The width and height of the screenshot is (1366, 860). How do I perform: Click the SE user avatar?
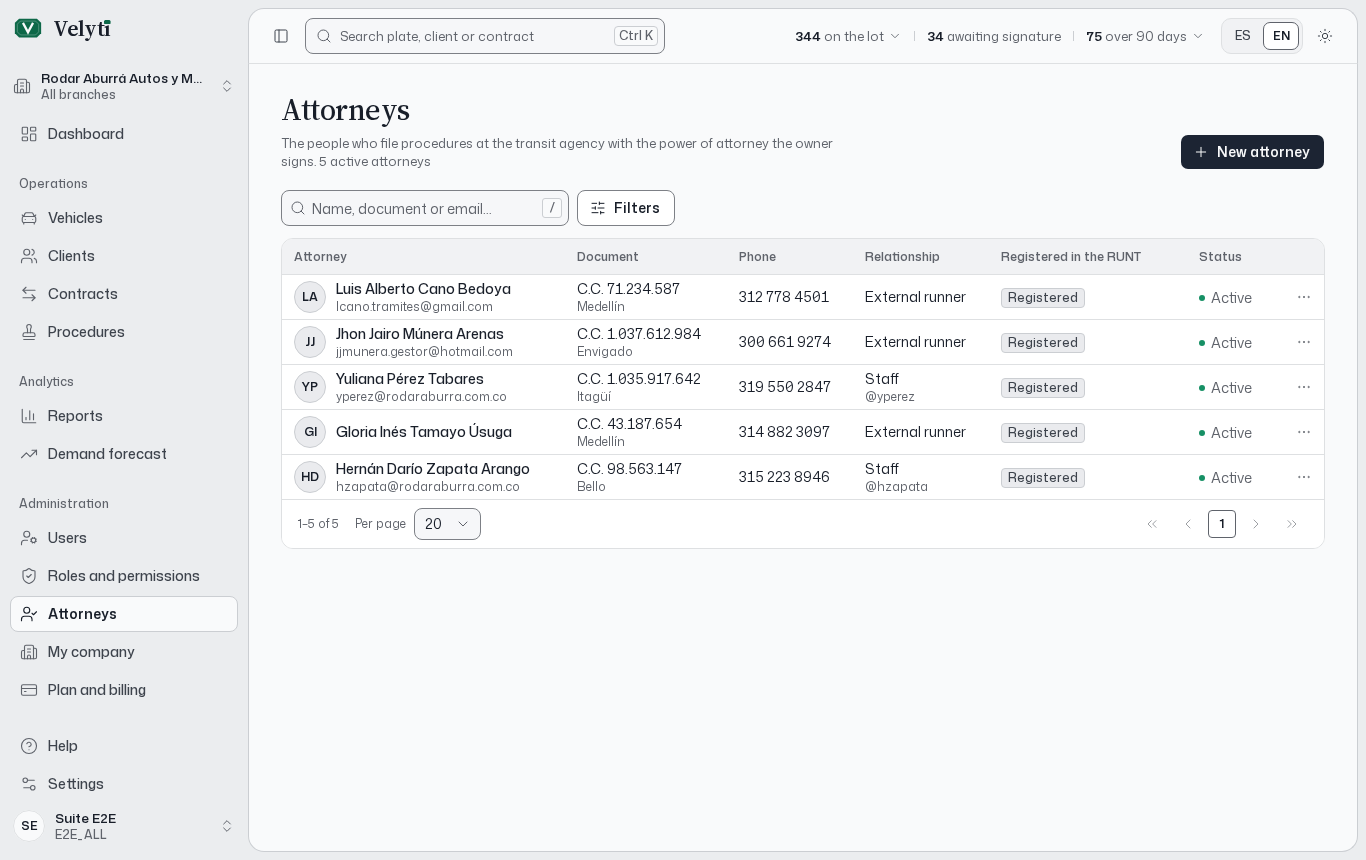[x=29, y=826]
